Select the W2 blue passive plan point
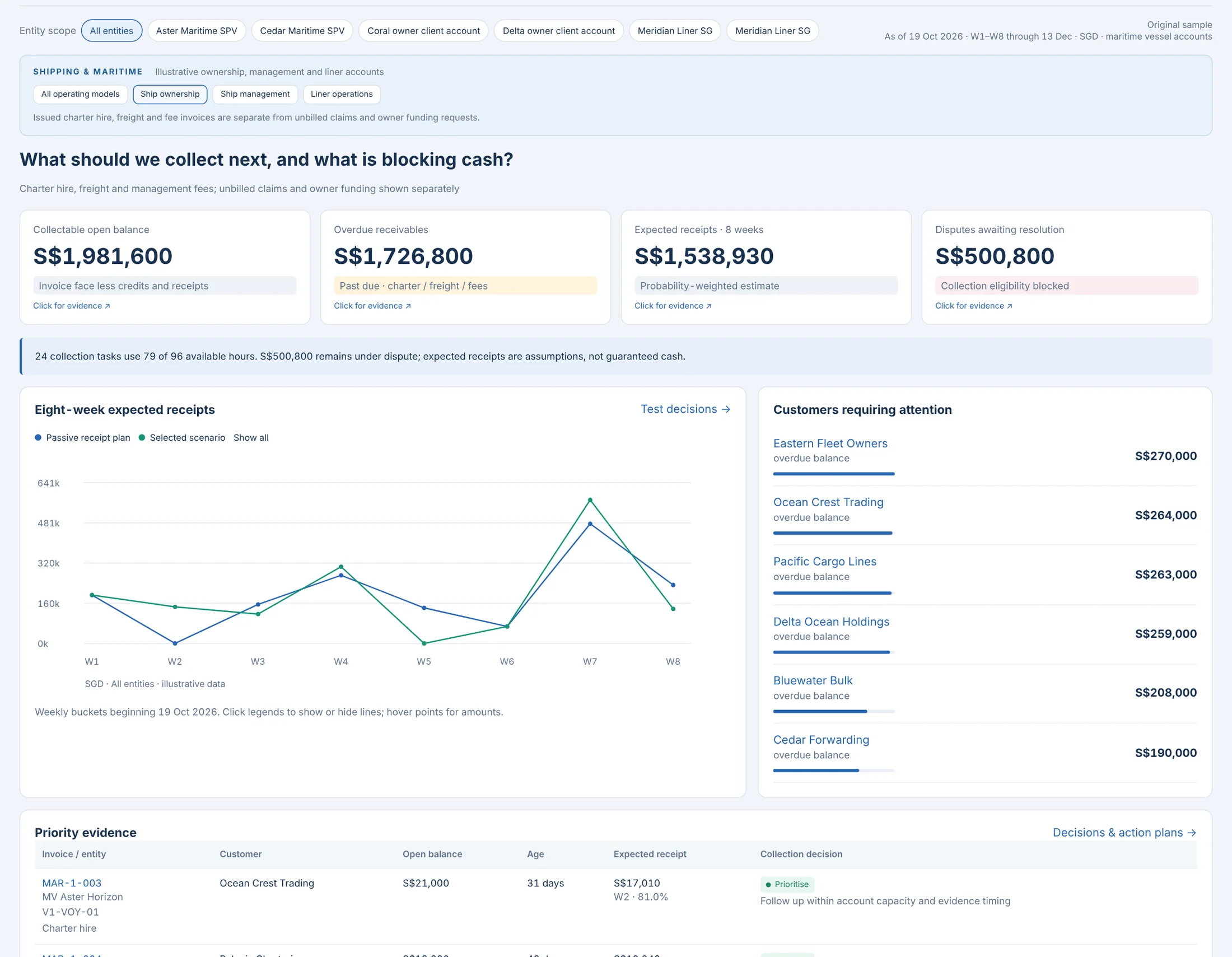The image size is (1232, 957). tap(175, 643)
